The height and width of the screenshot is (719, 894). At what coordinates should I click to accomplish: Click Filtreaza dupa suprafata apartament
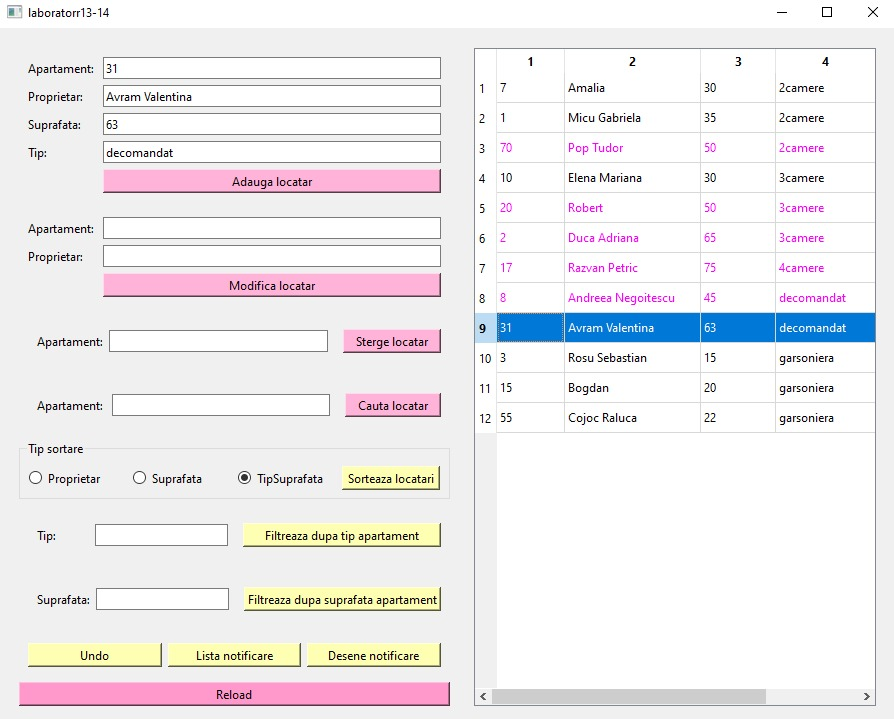[341, 599]
